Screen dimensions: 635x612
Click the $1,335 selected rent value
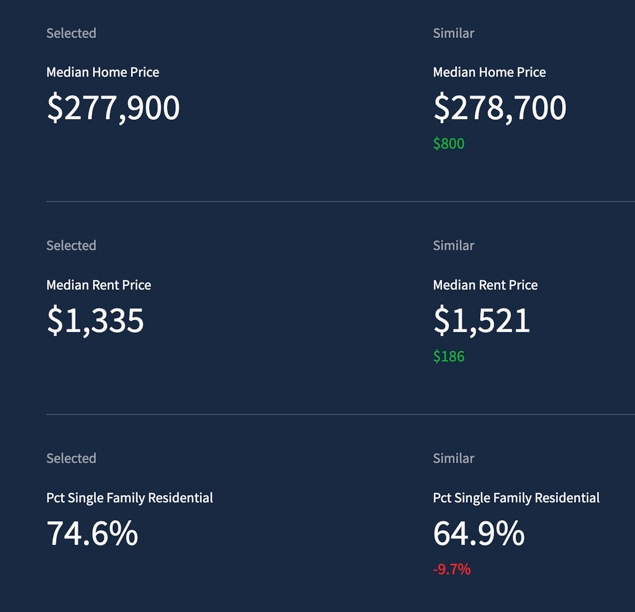pos(95,321)
